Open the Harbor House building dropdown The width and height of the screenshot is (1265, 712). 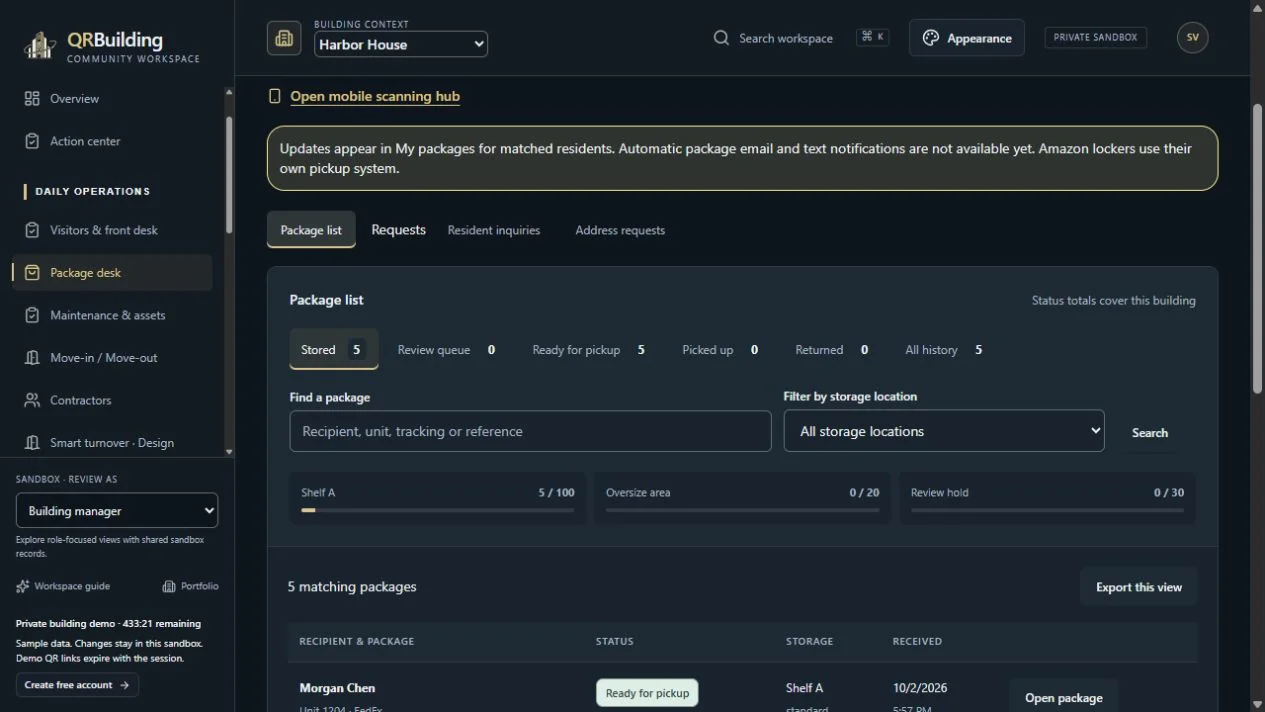click(401, 44)
